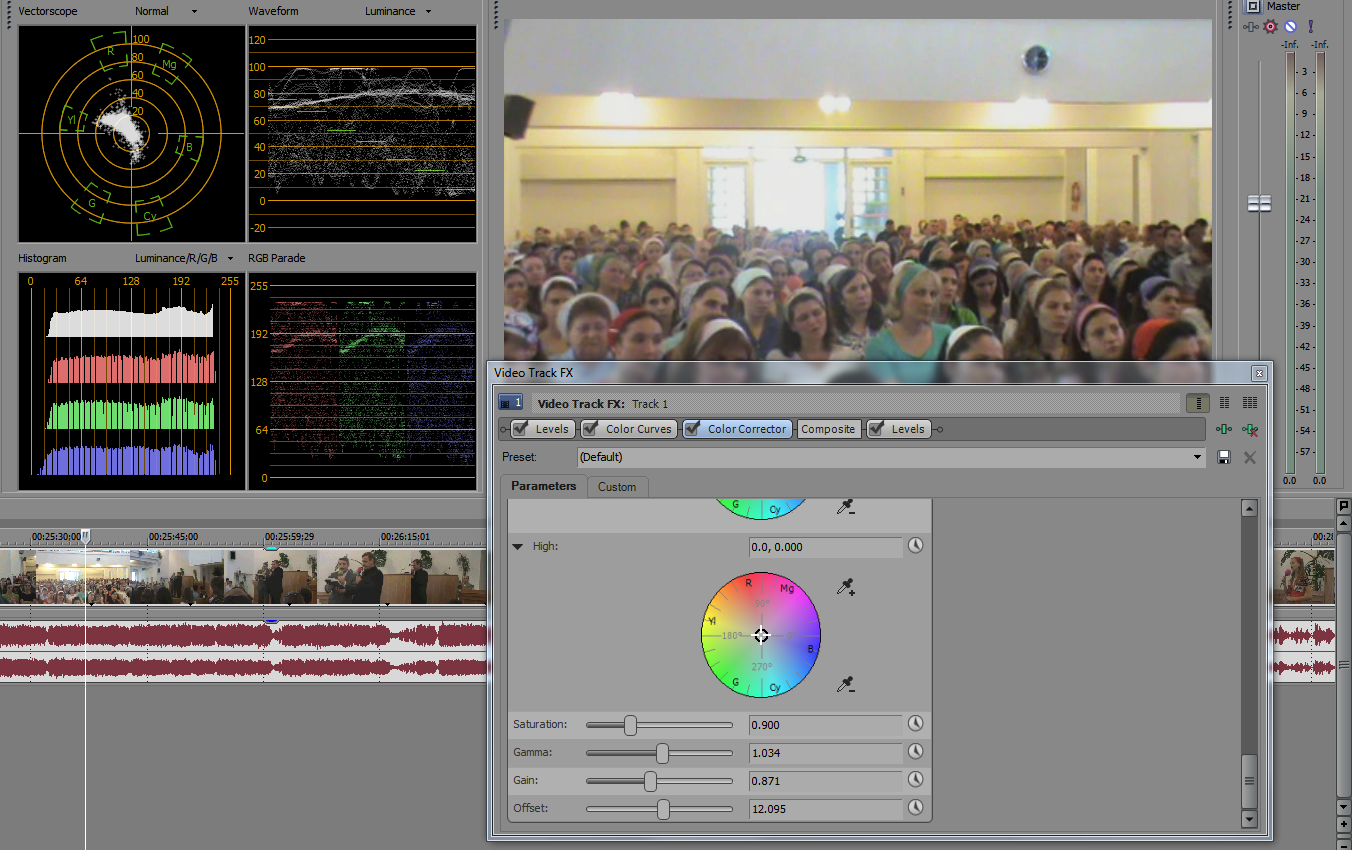Disable the Levels effect after Composite
The height and width of the screenshot is (850, 1352).
[x=877, y=429]
